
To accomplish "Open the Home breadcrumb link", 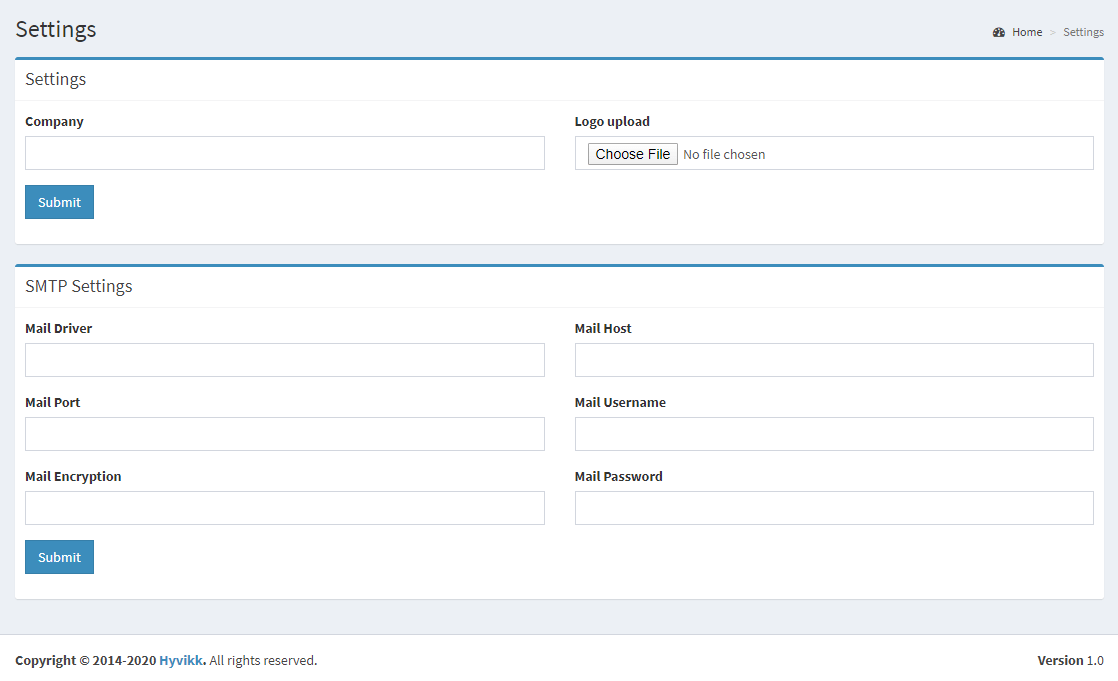I will pos(1027,32).
